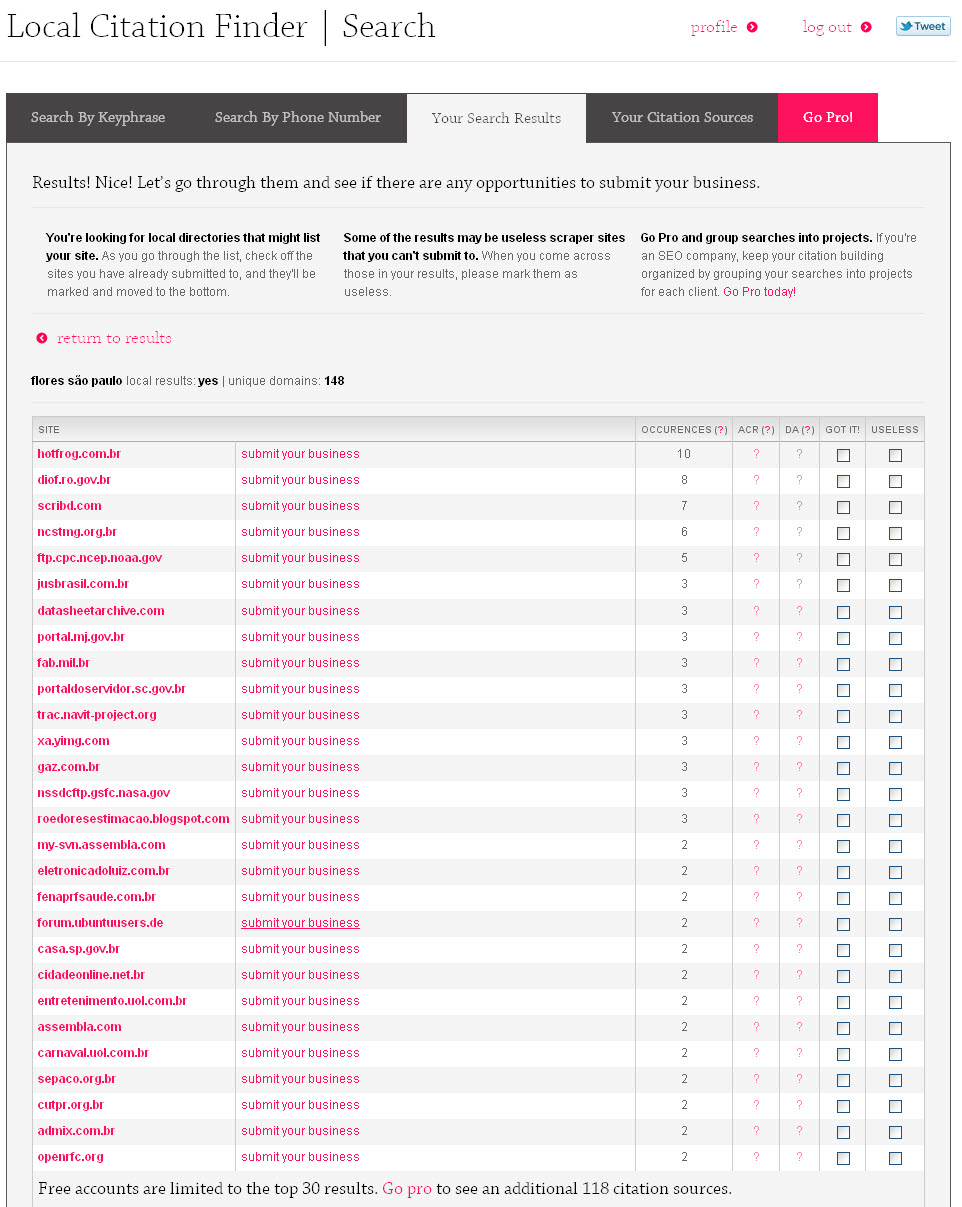Open entretenimento.uol.com.br site link

[112, 1001]
